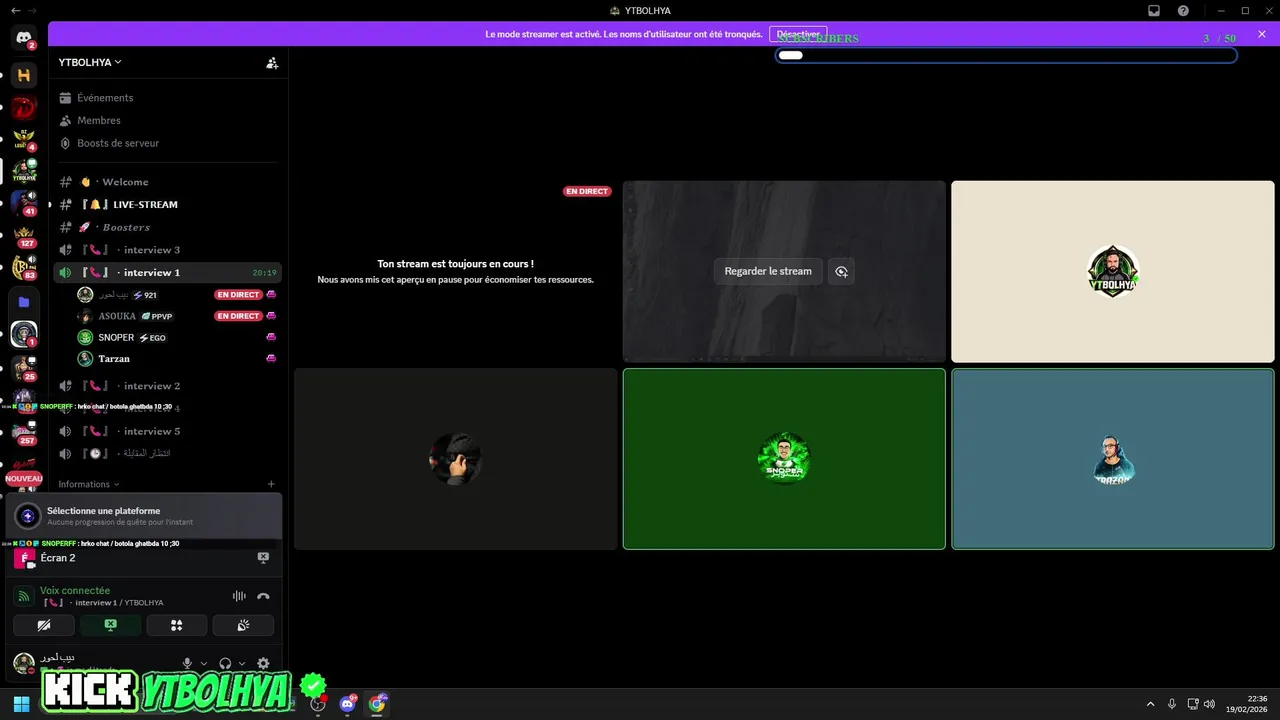Click EN DIRECT badge next to ASOUKA

(x=238, y=316)
